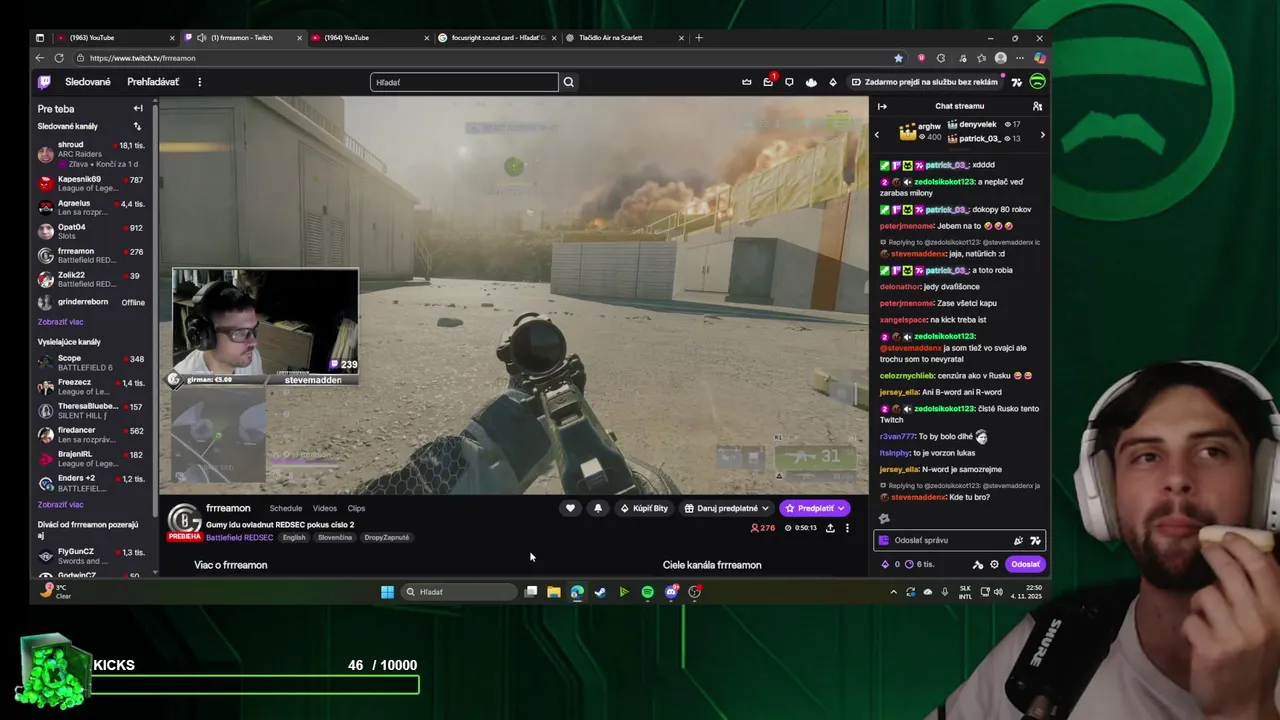Open the whispers chat bubble icon
The image size is (1280, 720).
(x=789, y=82)
